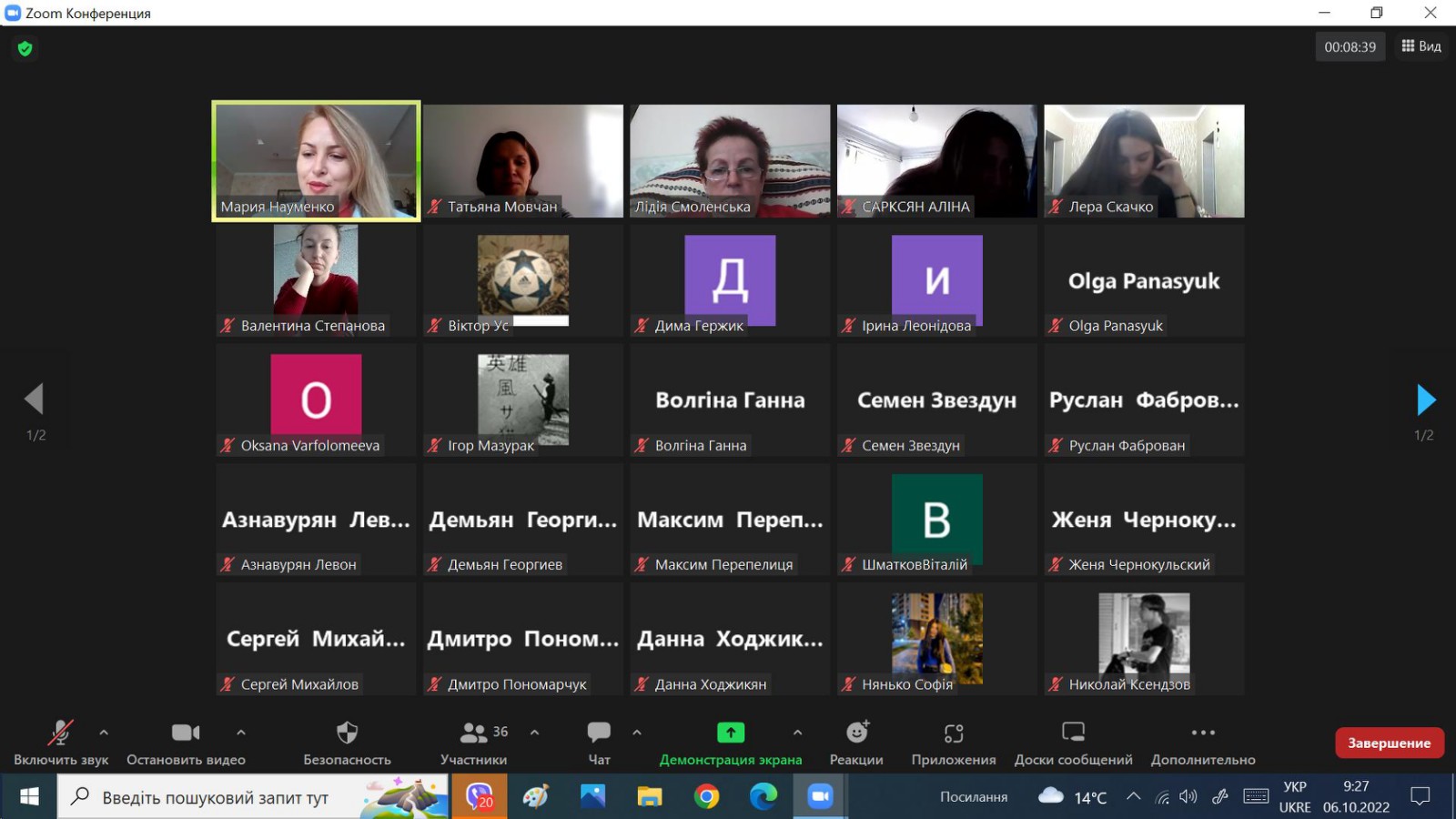Select Мария Науменко video tile
The height and width of the screenshot is (819, 1456).
point(316,160)
